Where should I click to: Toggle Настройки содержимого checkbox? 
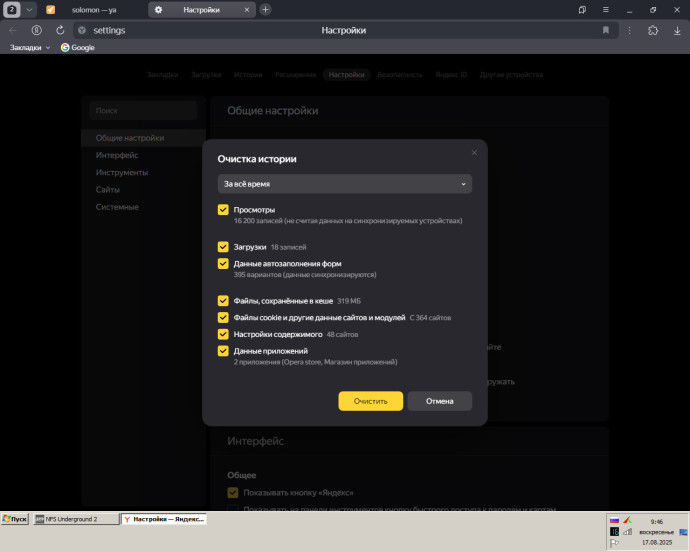223,334
